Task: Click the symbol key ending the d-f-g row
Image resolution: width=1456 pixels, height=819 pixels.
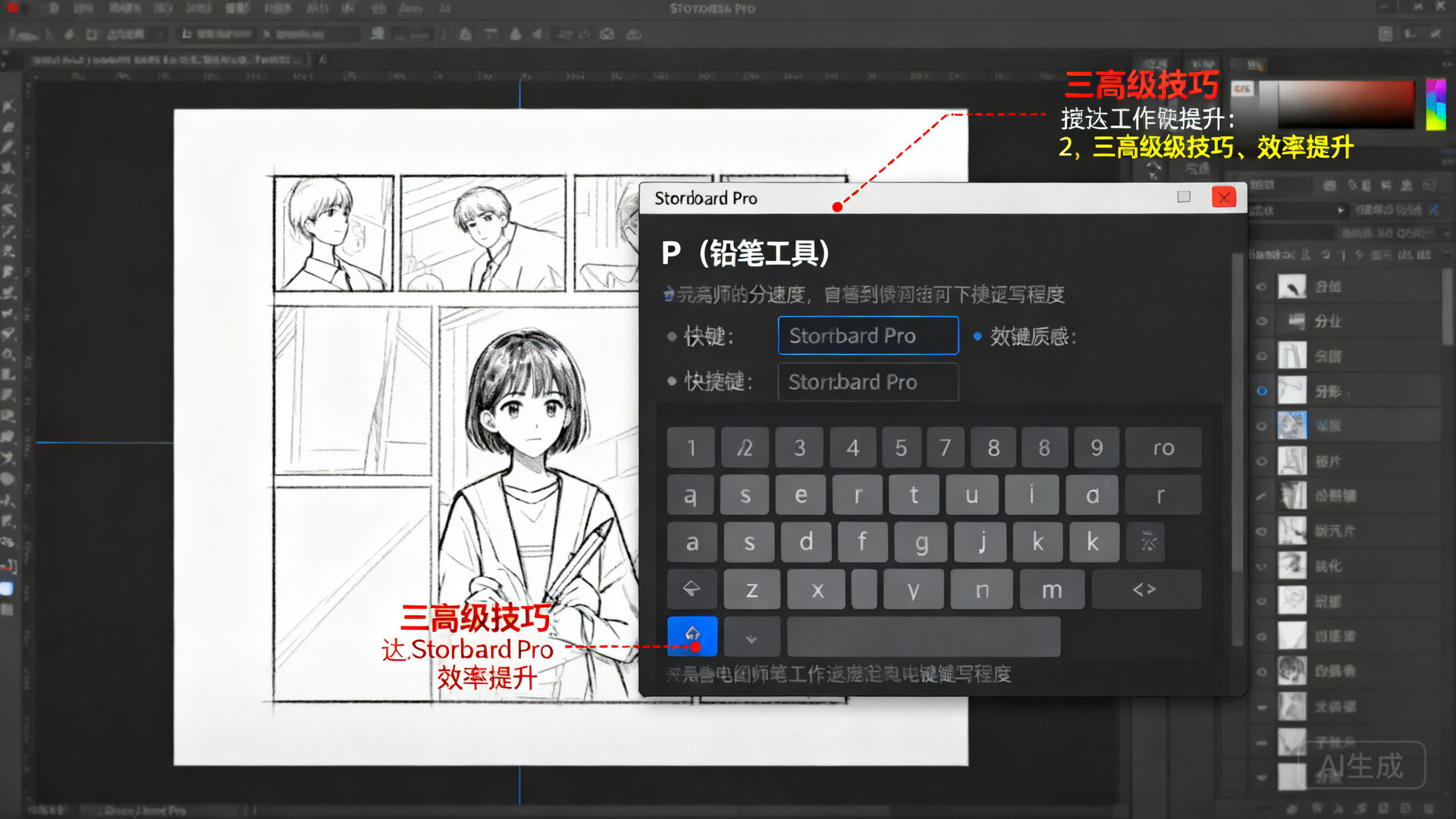Action: coord(1149,542)
